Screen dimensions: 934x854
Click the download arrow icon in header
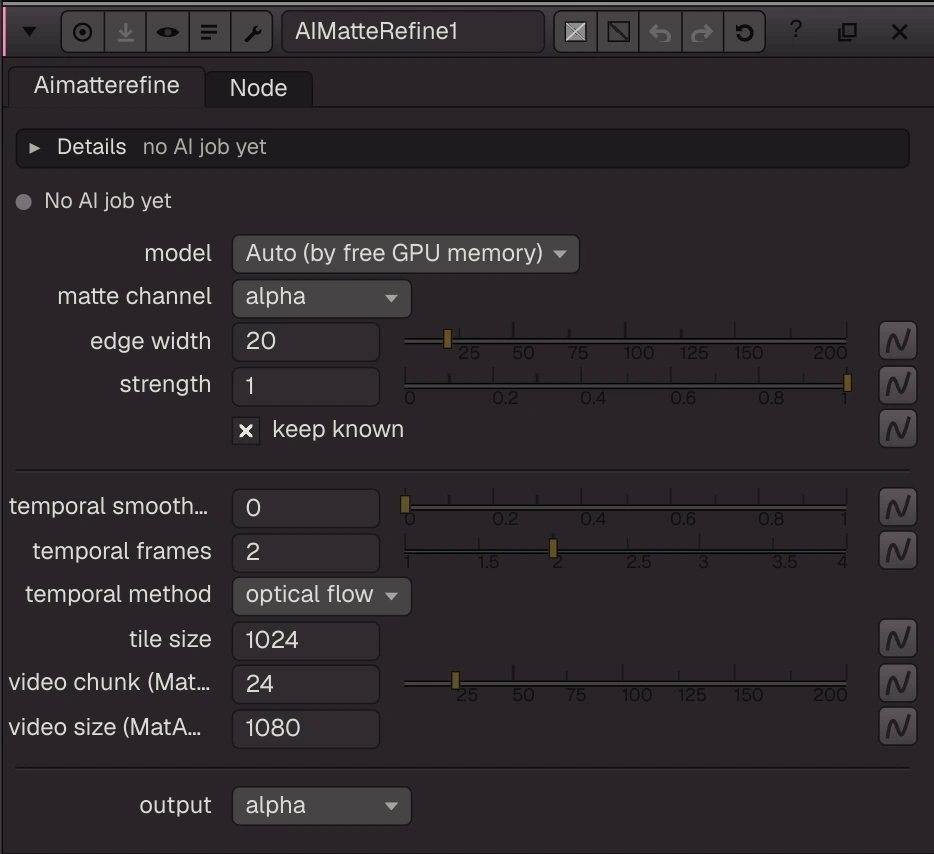click(125, 32)
